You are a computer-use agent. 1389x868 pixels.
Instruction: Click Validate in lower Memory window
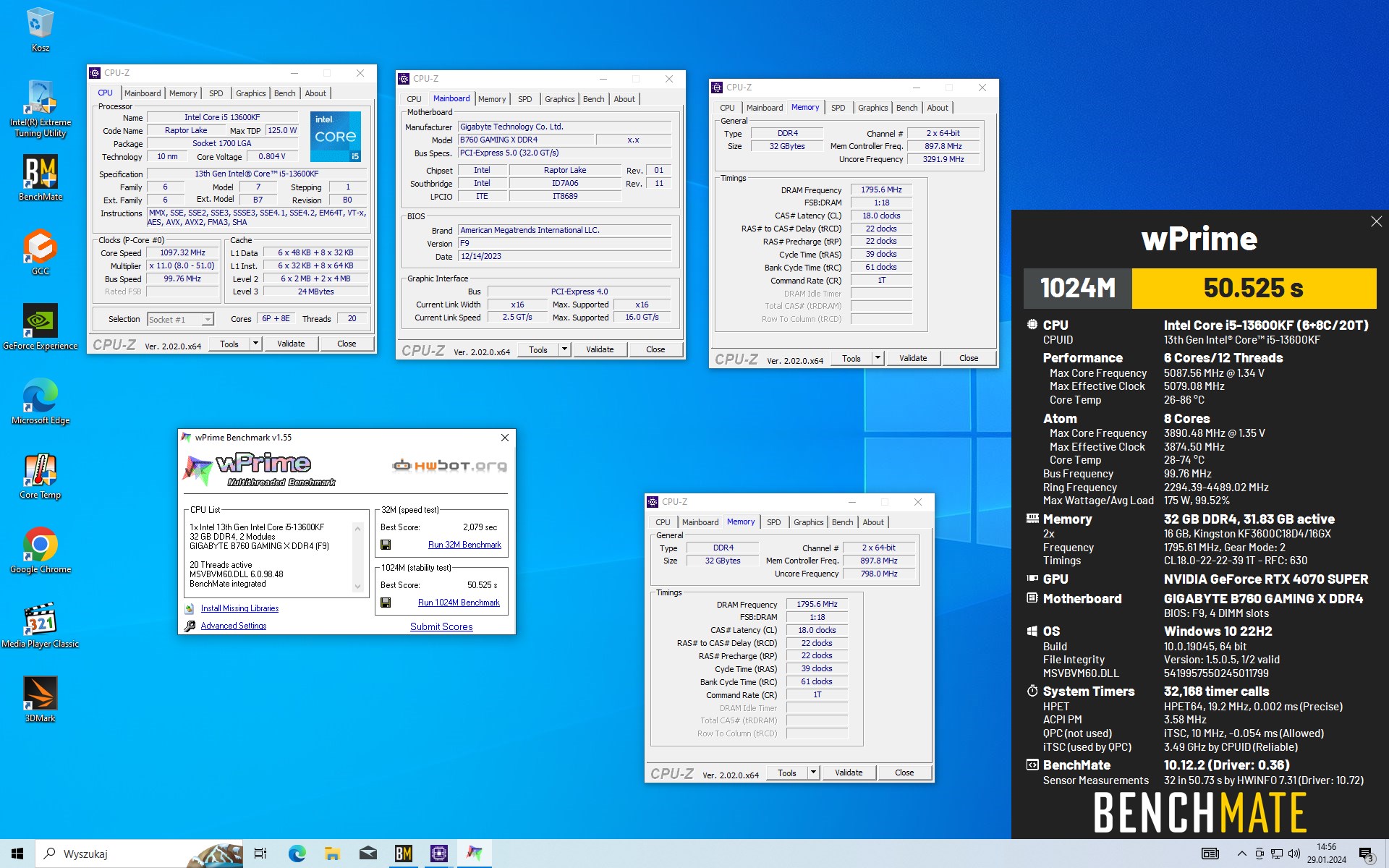click(849, 773)
